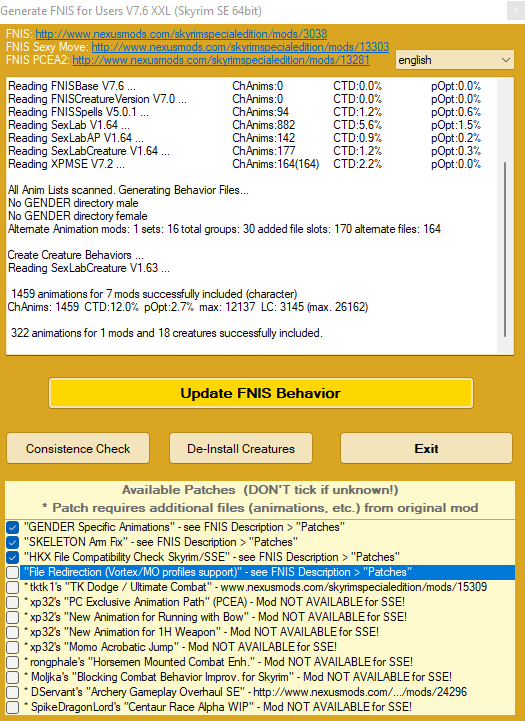Click the 'CTD:5.6%' value in log
525x721 pixels.
click(358, 125)
